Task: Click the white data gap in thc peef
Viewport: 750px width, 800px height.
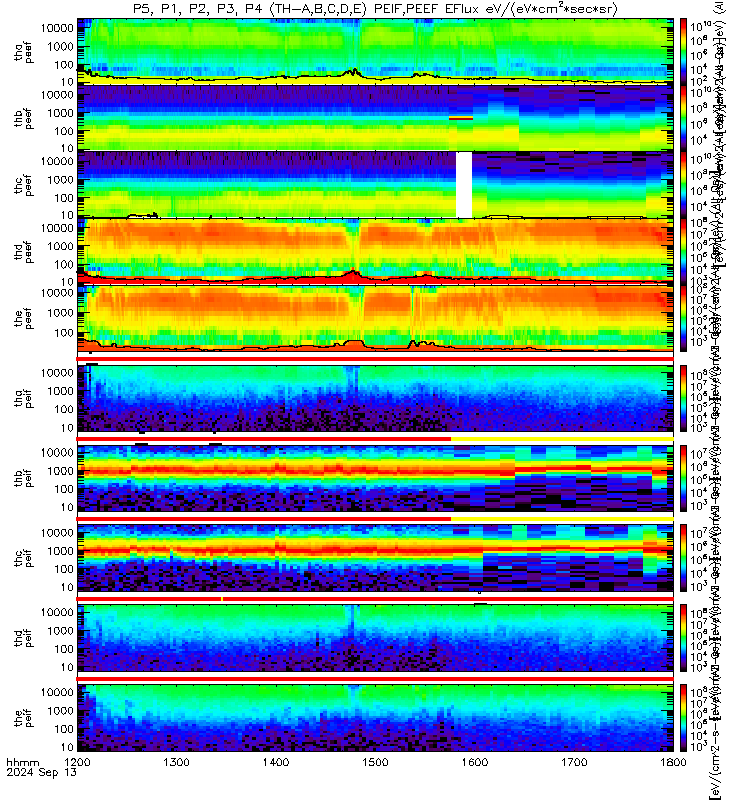Action: [x=464, y=185]
